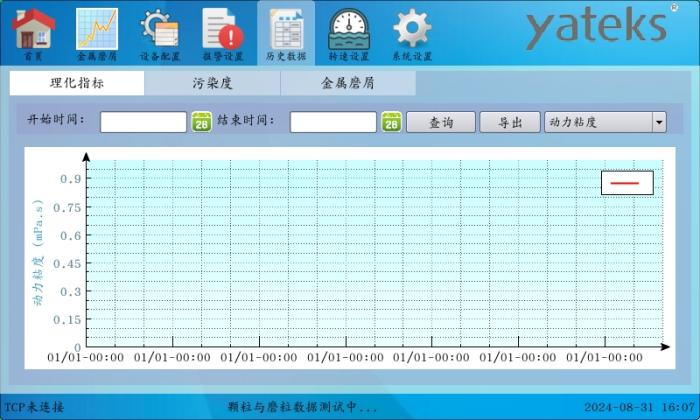This screenshot has width=700, height=420.
Task: Click the 查询 query button
Action: point(440,122)
